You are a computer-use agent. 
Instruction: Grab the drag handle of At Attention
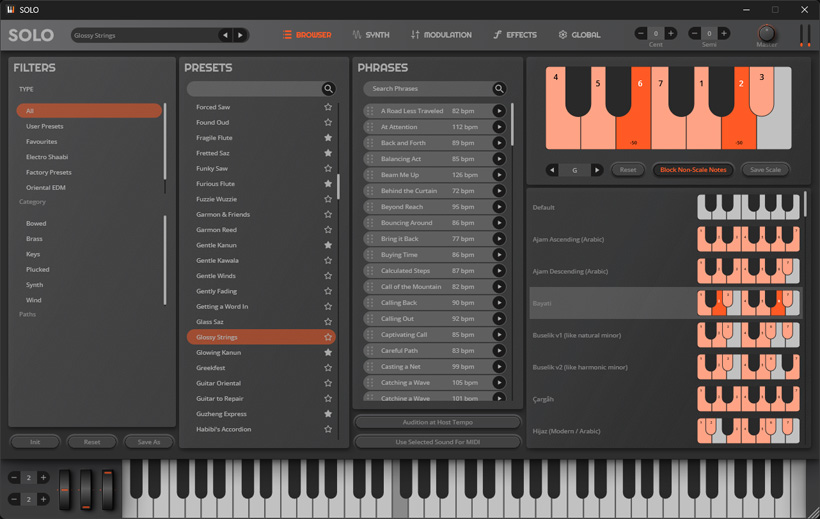point(370,127)
